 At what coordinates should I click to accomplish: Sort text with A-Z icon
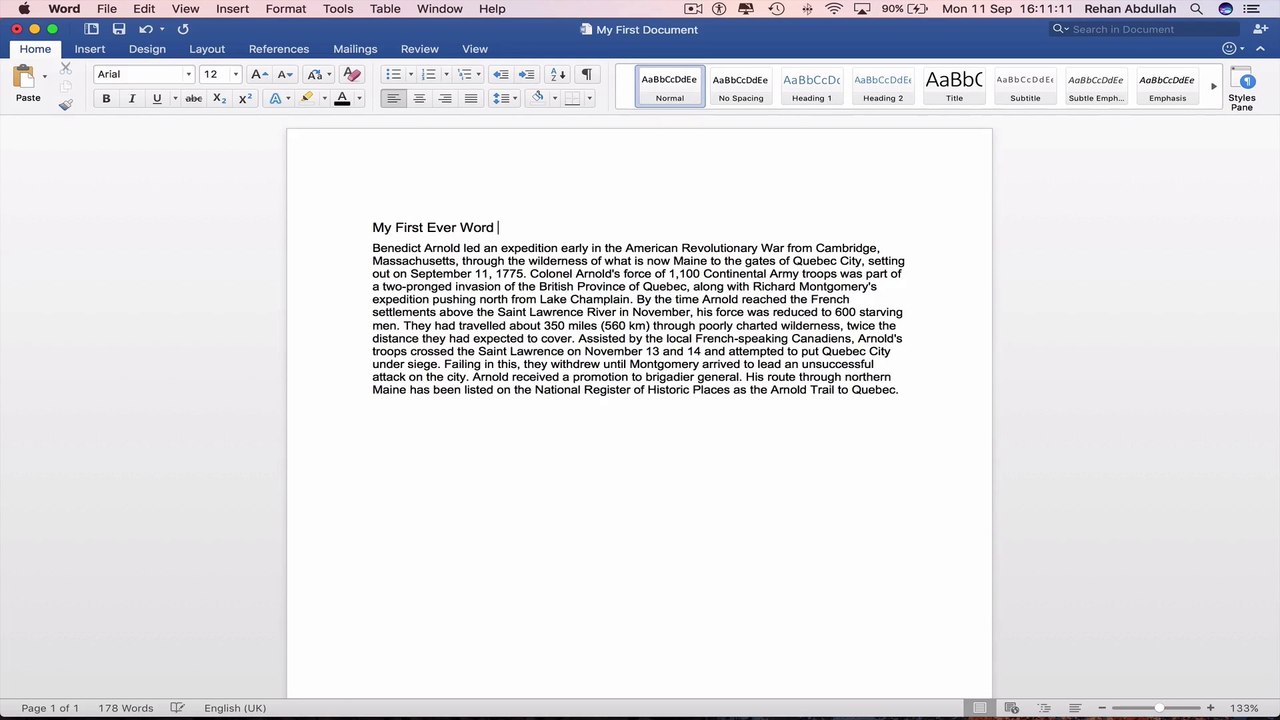point(558,74)
